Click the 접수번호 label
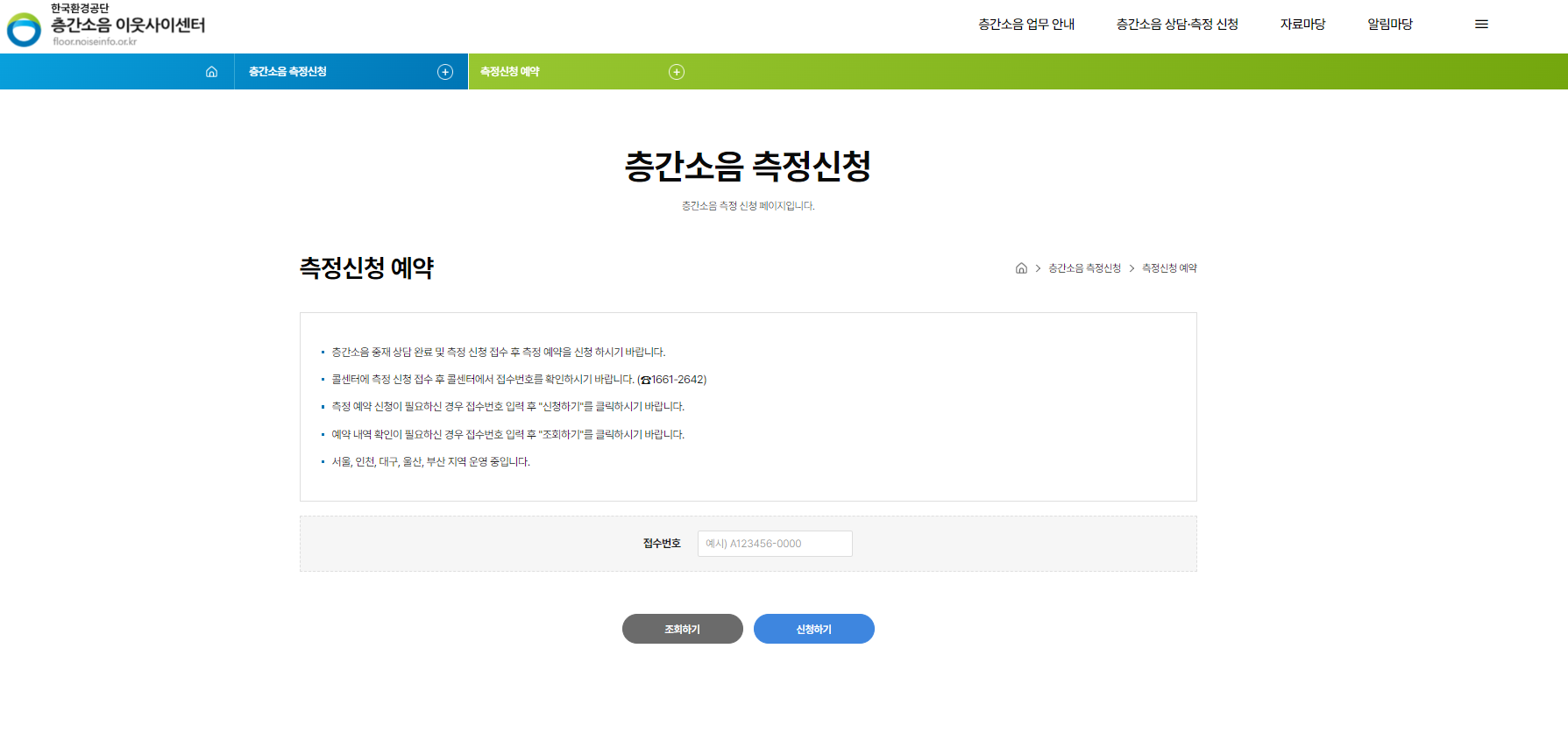1568x741 pixels. click(662, 544)
